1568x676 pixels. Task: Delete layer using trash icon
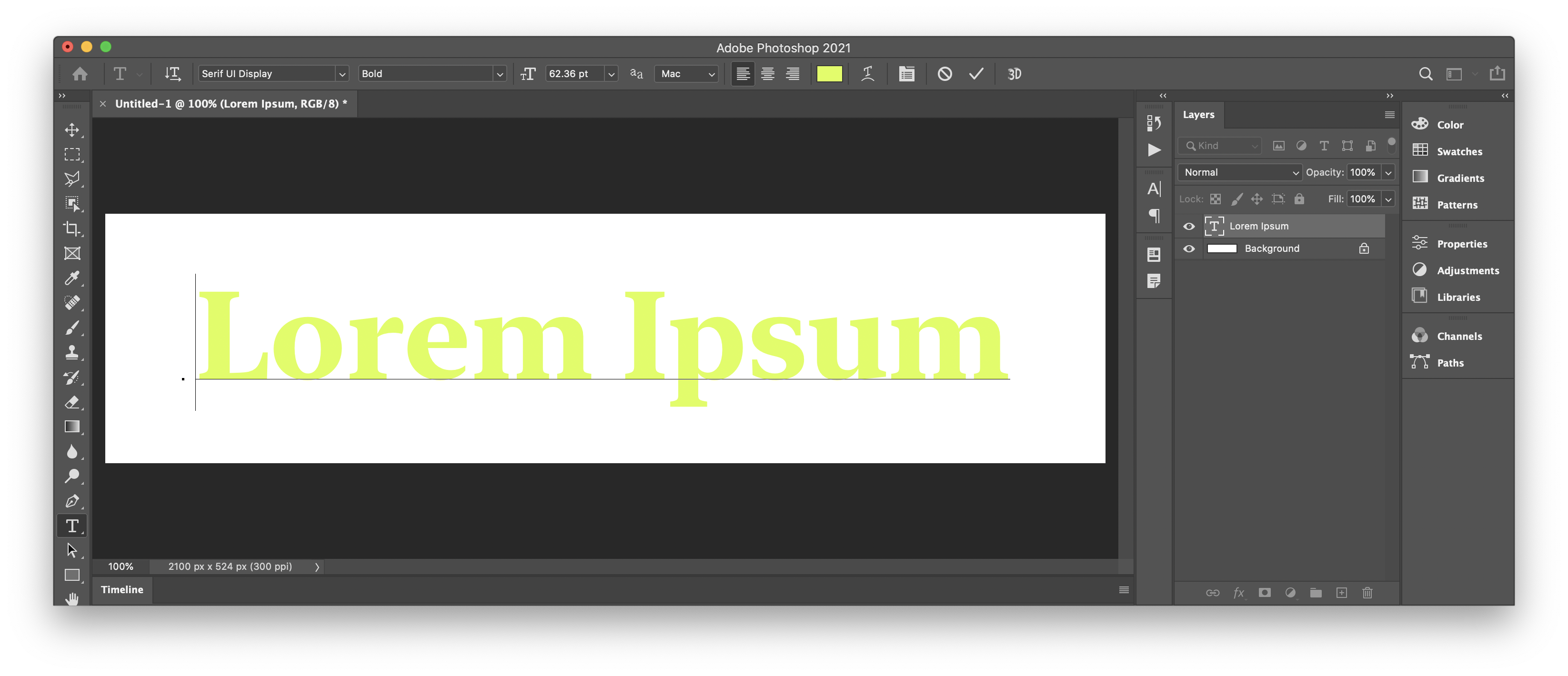pos(1367,593)
